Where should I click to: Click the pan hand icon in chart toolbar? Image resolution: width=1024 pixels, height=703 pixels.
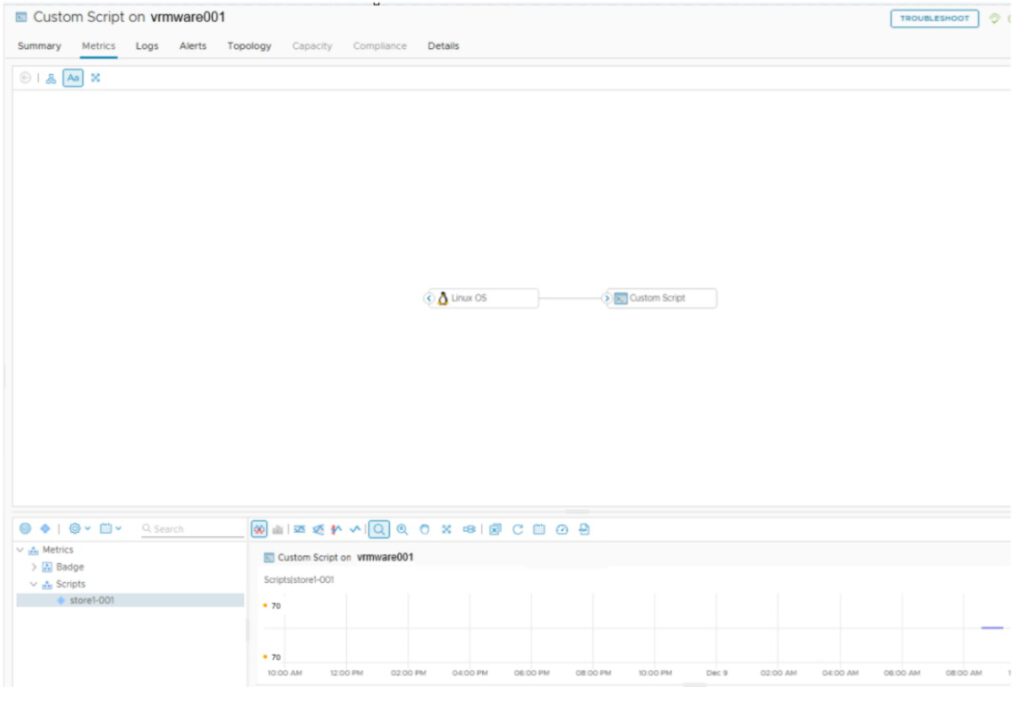coord(424,529)
